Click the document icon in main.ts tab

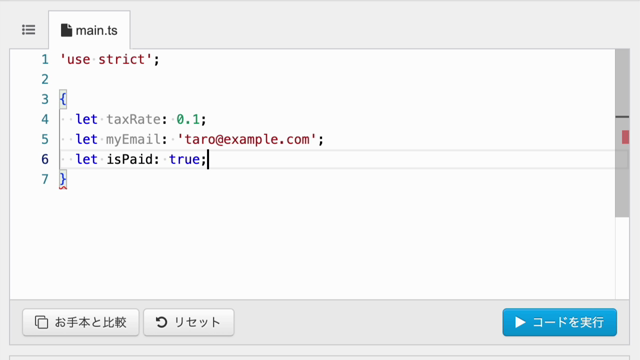point(66,30)
